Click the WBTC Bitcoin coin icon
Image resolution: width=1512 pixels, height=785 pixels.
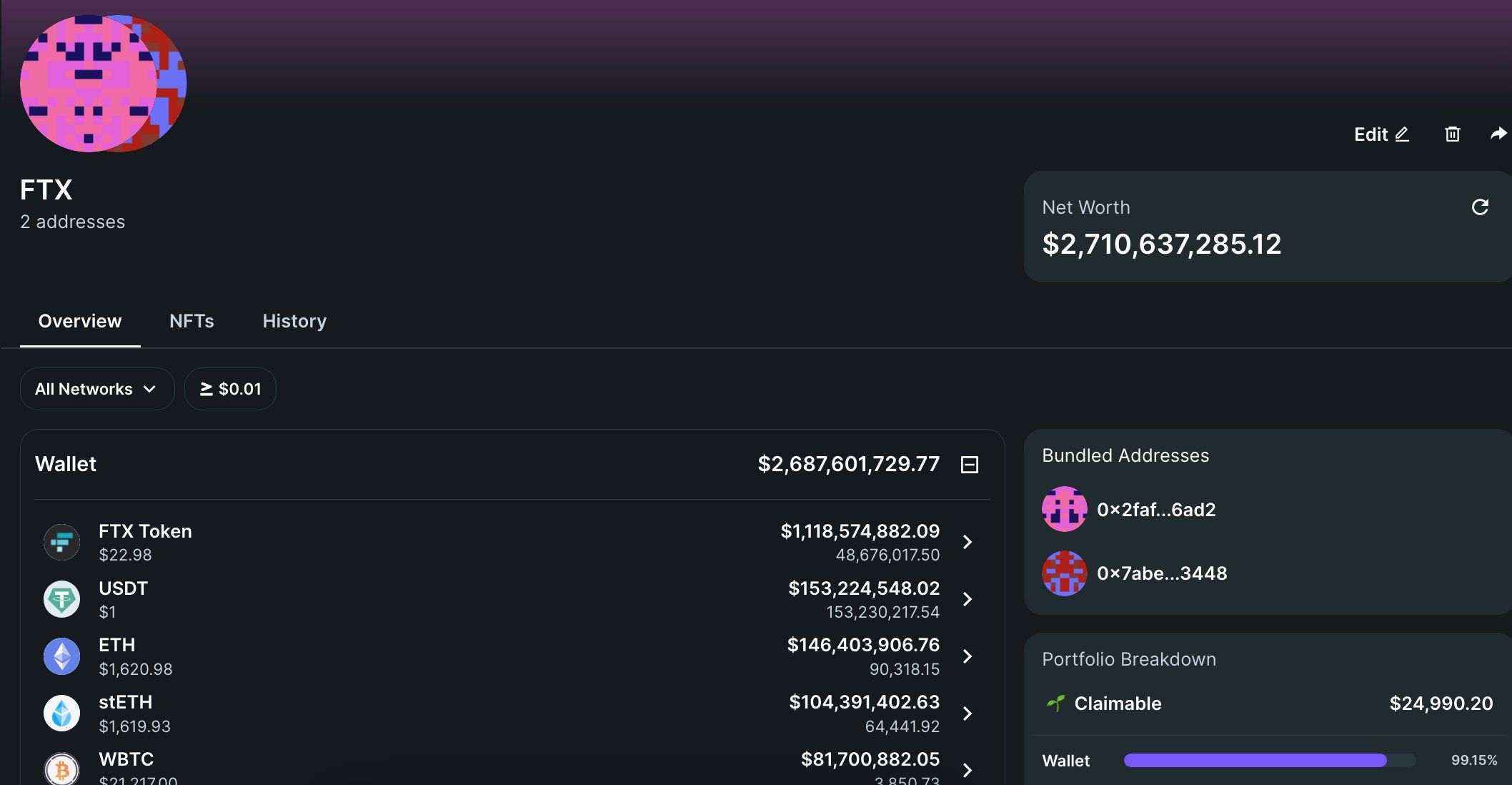[62, 769]
